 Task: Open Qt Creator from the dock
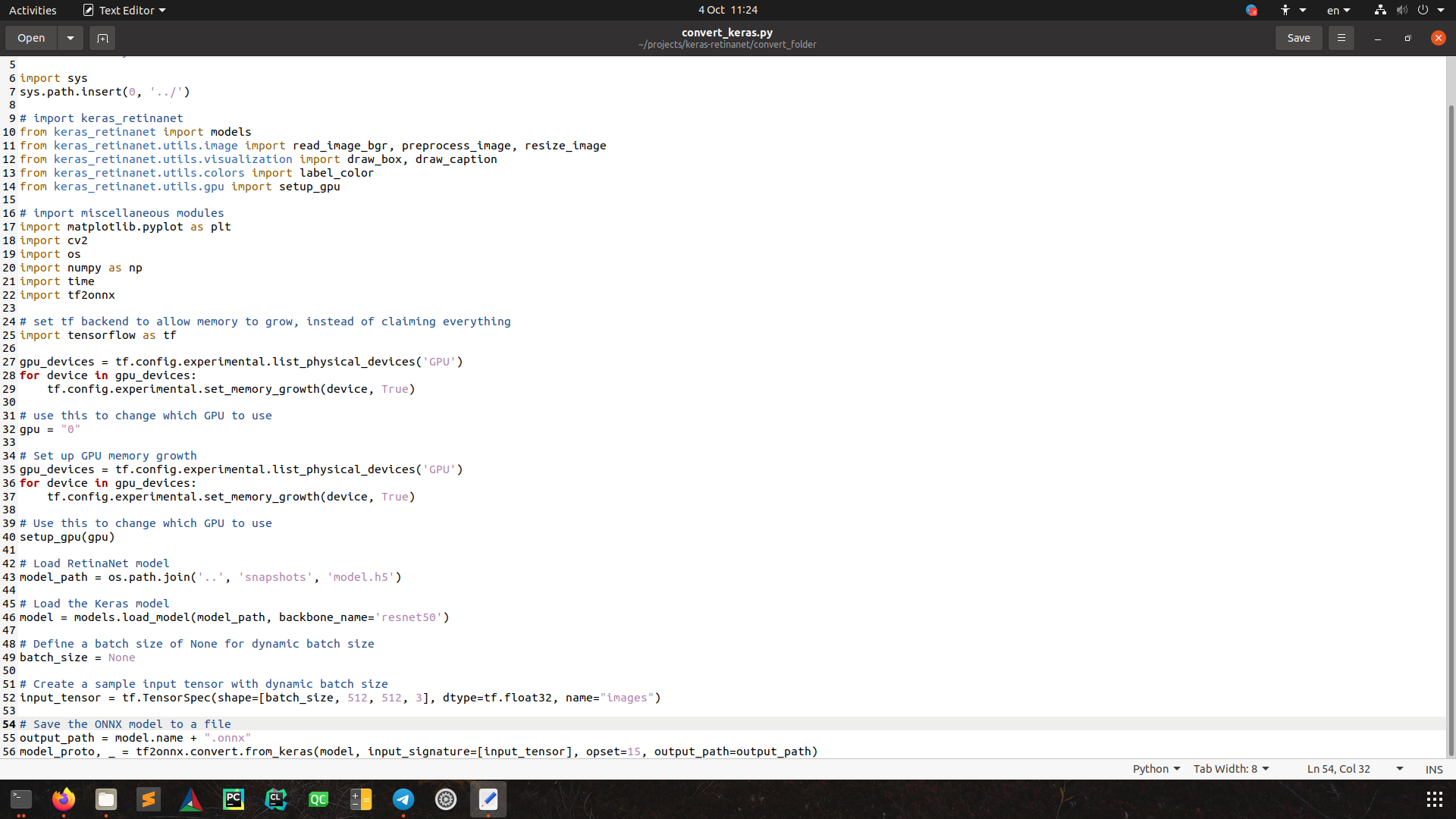pyautogui.click(x=318, y=799)
